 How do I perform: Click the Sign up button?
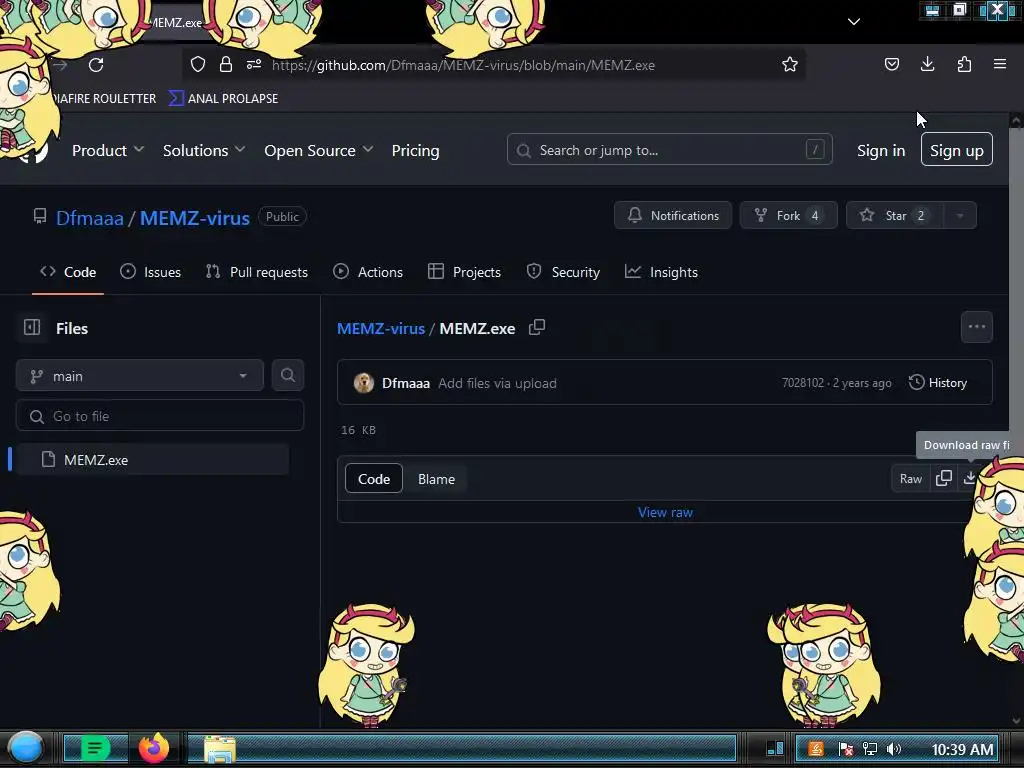coord(957,150)
